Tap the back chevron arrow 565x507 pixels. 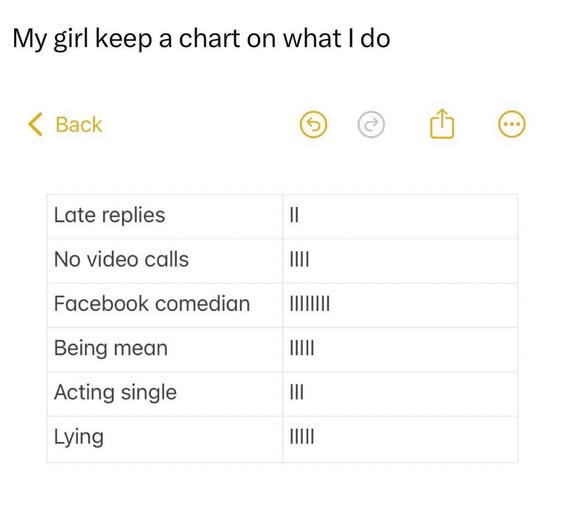pos(35,124)
